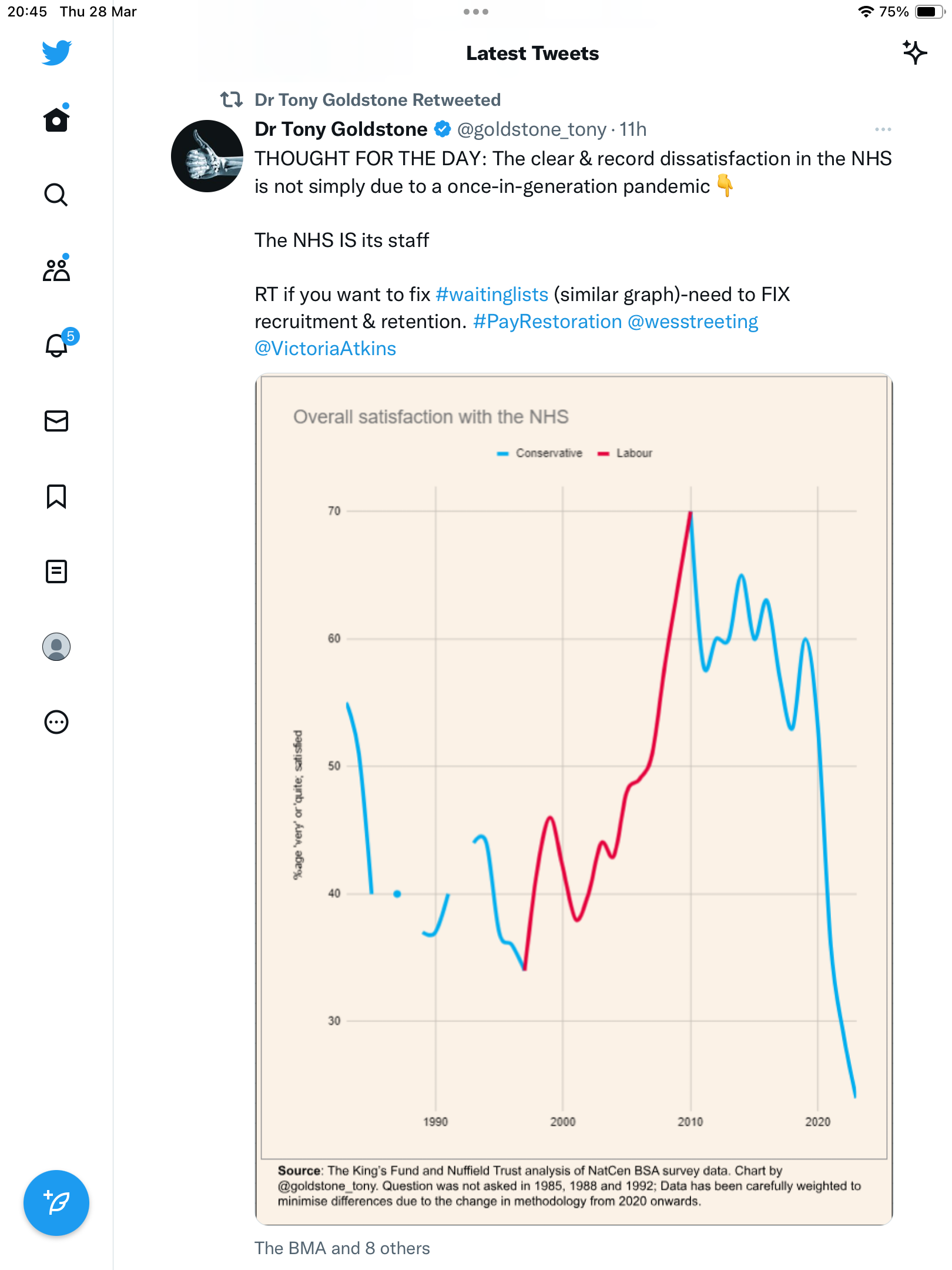The image size is (952, 1270).
Task: Open the Search magnifier icon
Action: click(x=56, y=195)
